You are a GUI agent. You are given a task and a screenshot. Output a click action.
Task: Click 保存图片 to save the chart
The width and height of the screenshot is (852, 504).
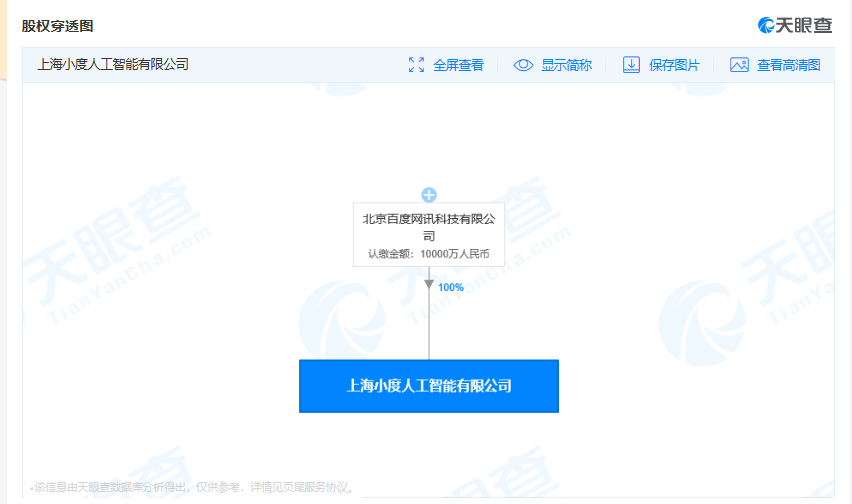click(674, 65)
